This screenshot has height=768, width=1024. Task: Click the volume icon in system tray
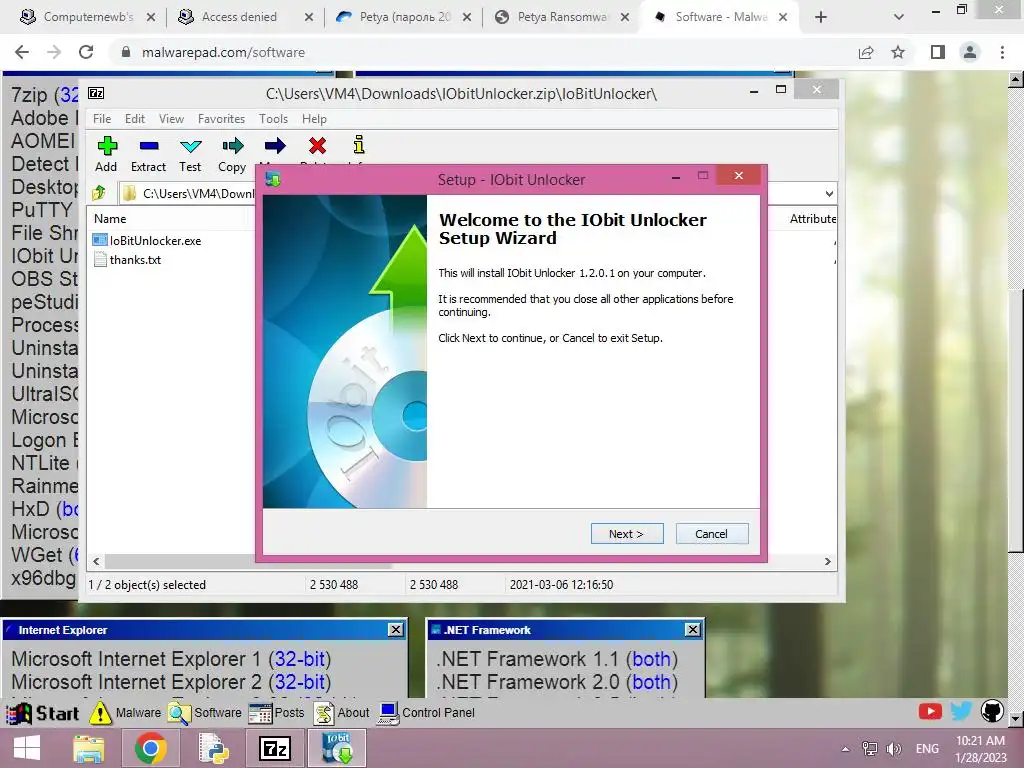[893, 748]
